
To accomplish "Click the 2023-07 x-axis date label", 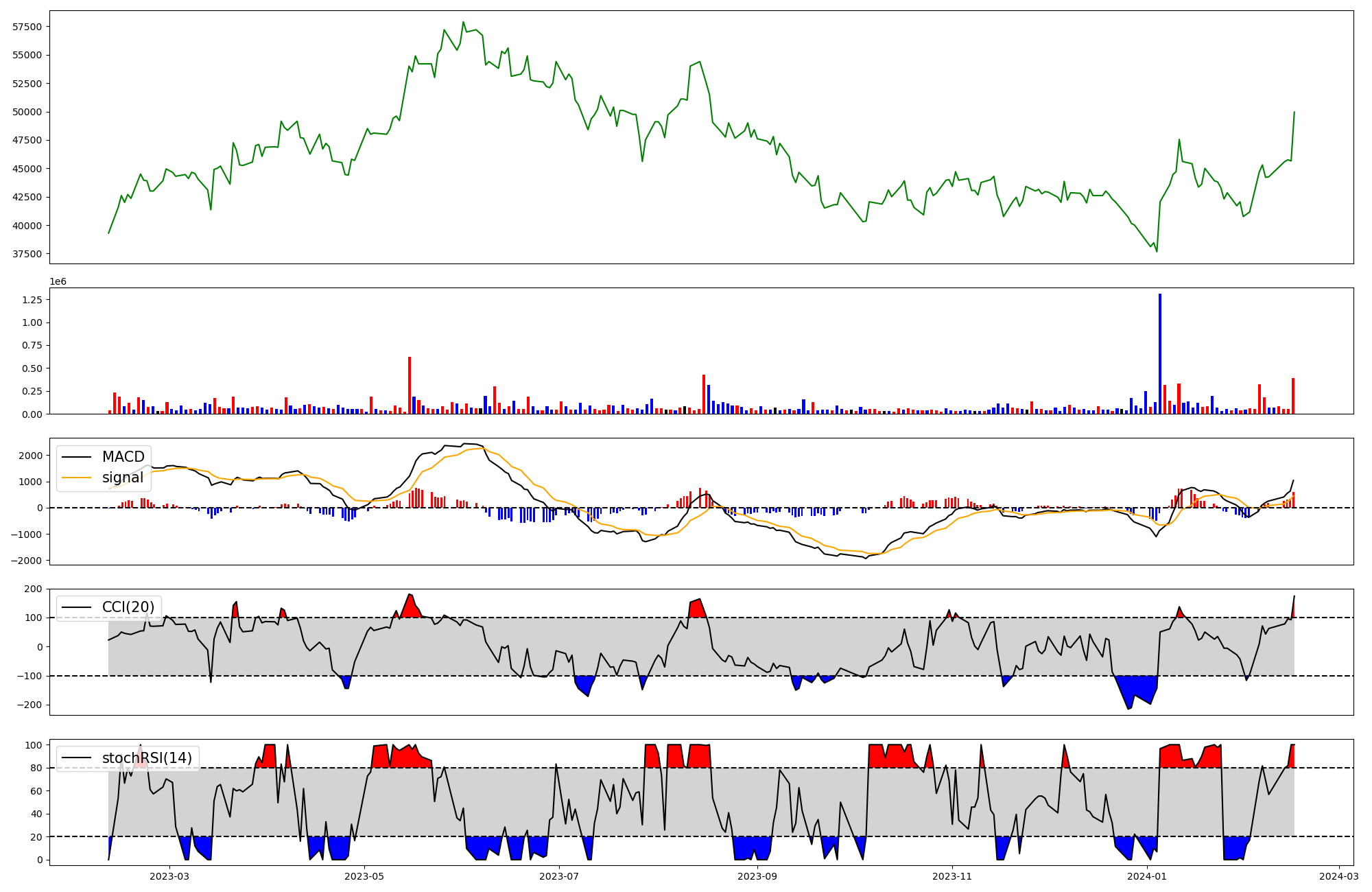I will pyautogui.click(x=559, y=876).
